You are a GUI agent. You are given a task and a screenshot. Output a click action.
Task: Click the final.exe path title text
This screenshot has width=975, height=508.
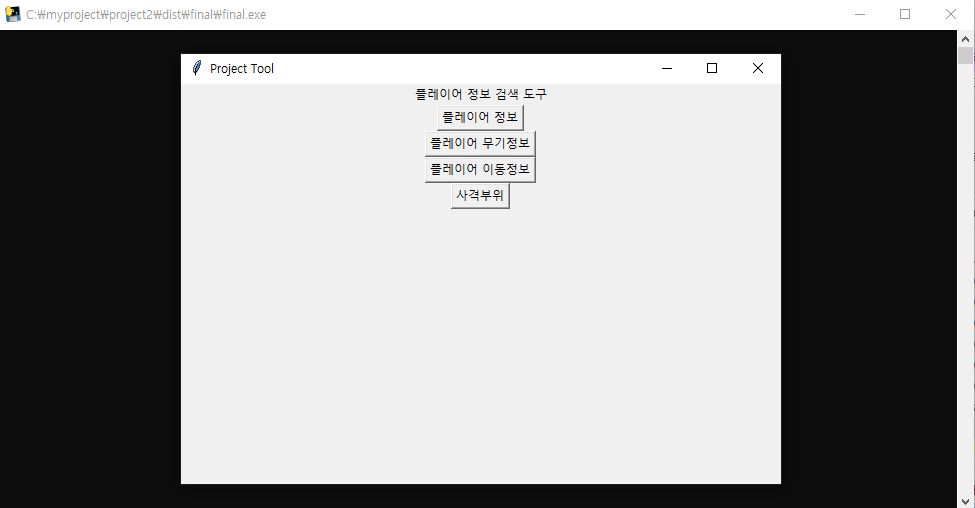146,14
